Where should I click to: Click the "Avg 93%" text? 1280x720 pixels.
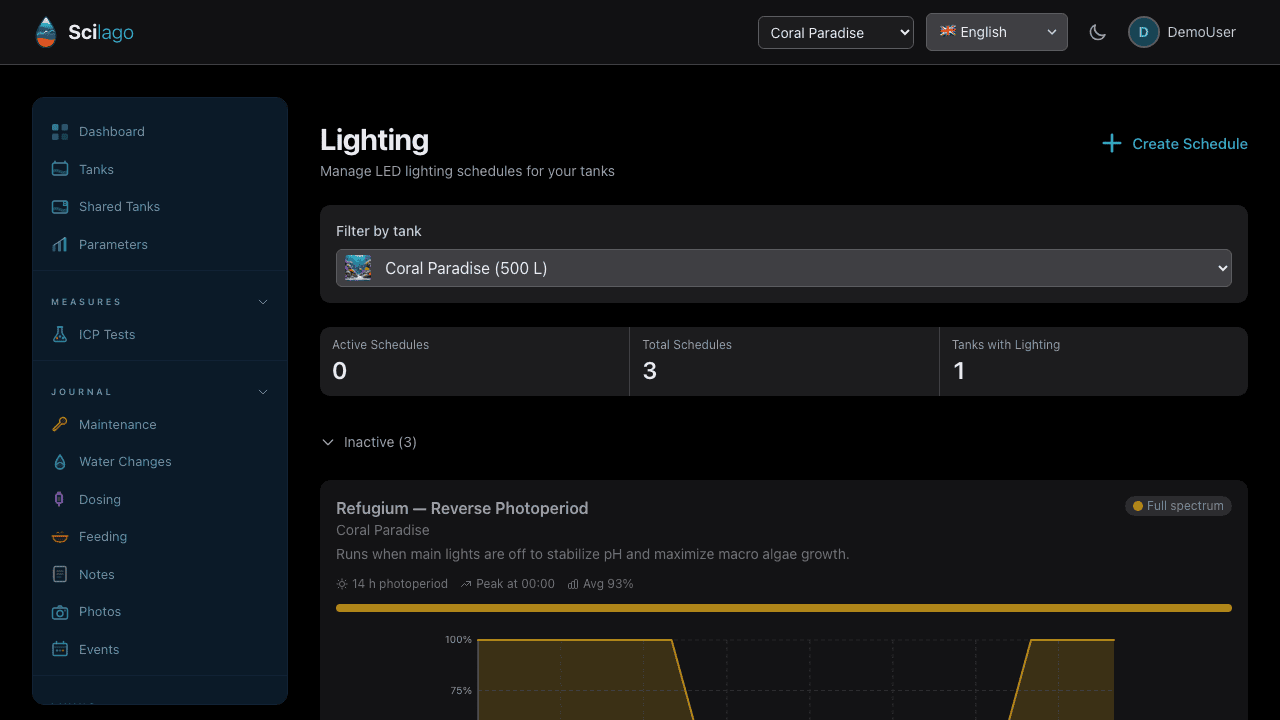pyautogui.click(x=608, y=584)
